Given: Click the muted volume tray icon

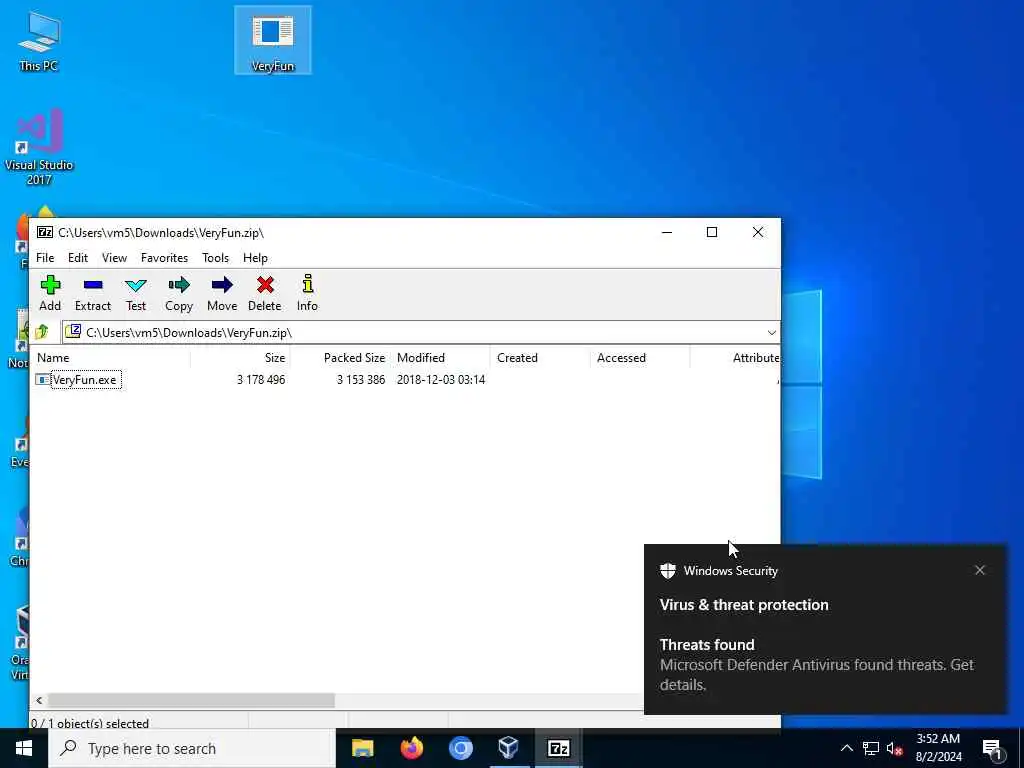Looking at the screenshot, I should (894, 748).
